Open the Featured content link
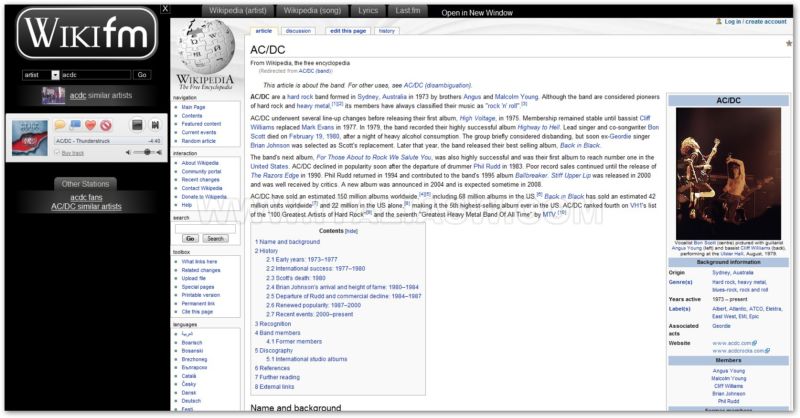 [x=202, y=124]
